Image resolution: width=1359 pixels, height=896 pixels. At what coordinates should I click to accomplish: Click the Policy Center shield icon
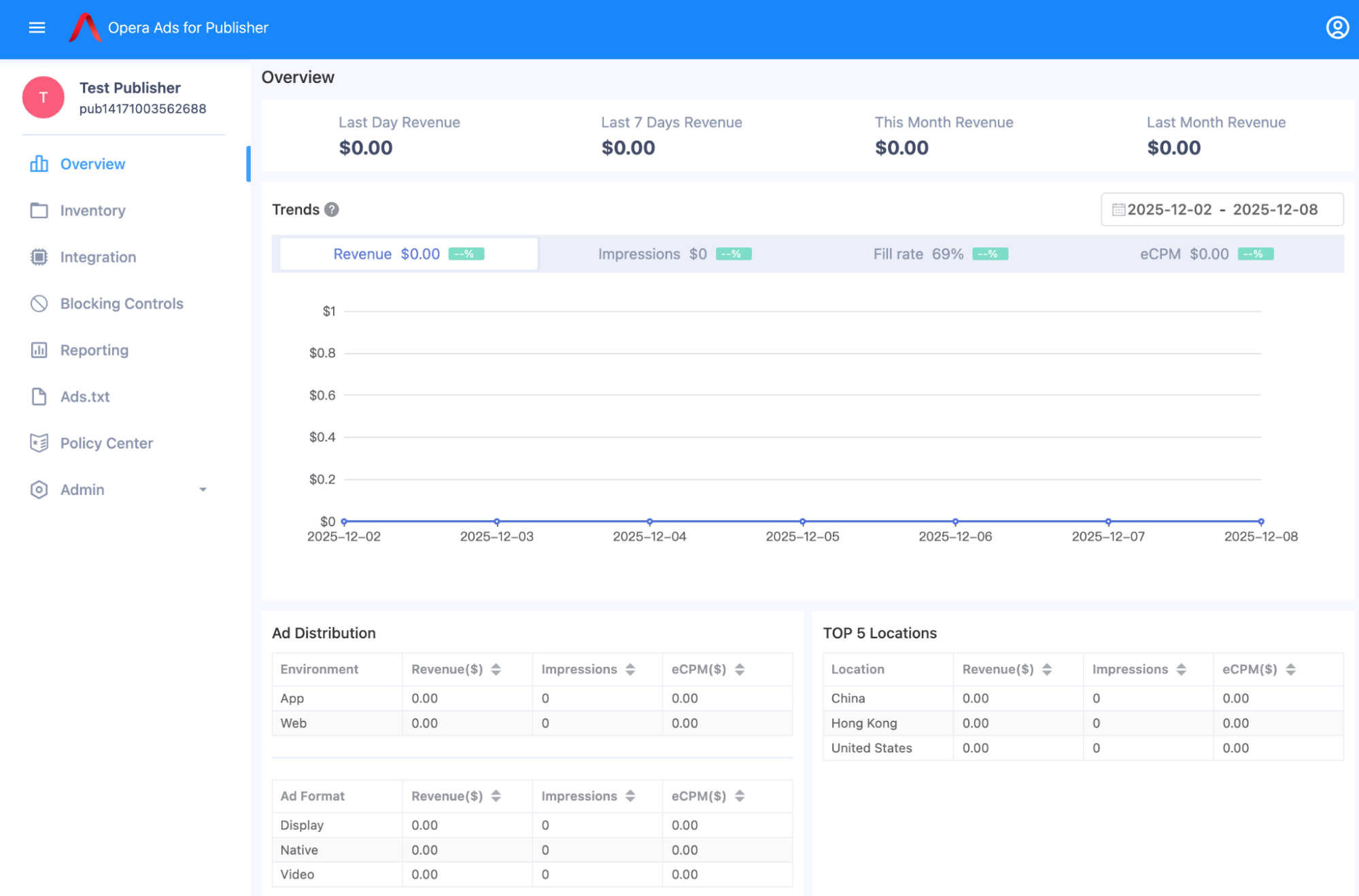point(39,443)
